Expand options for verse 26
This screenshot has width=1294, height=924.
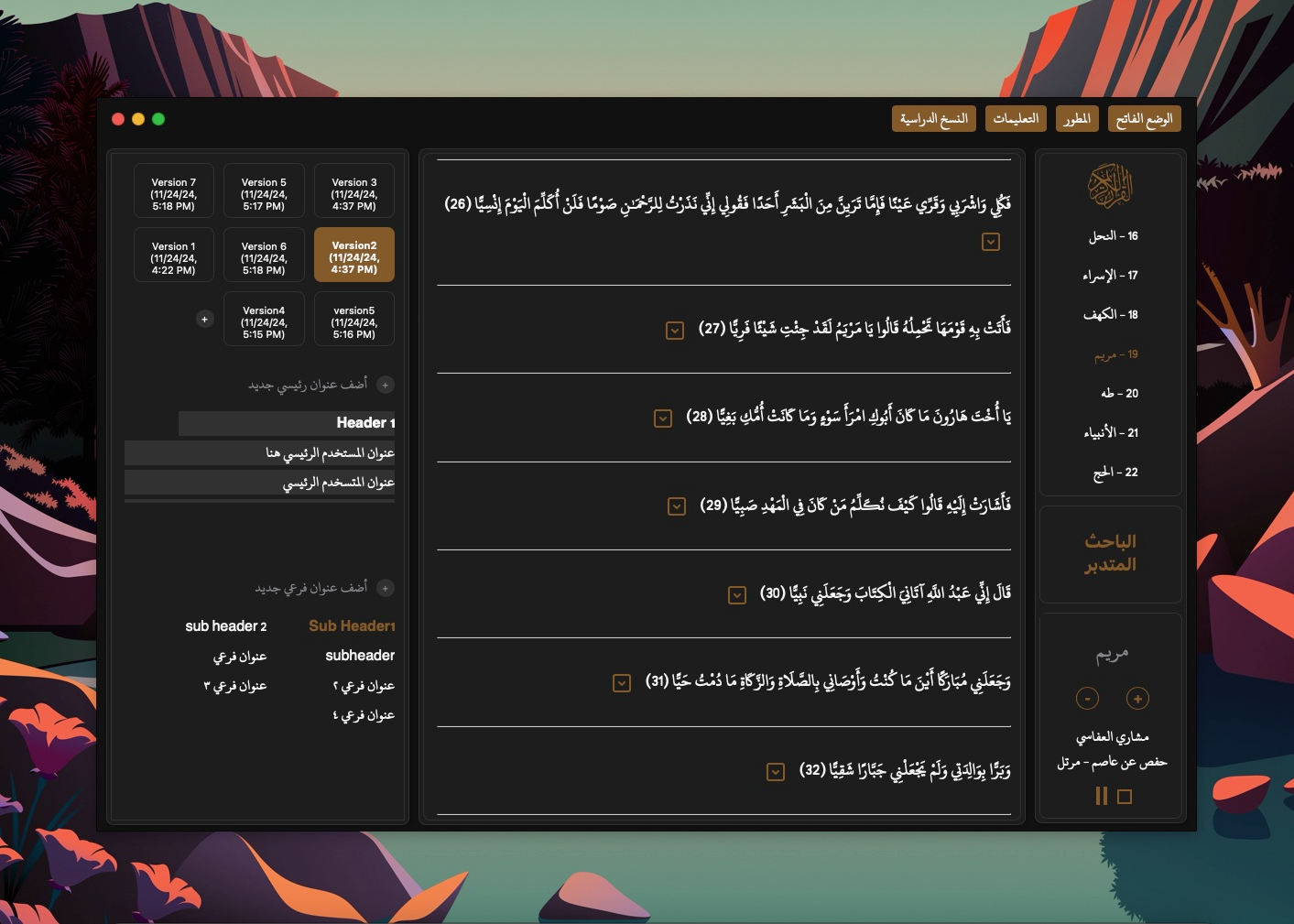(991, 242)
